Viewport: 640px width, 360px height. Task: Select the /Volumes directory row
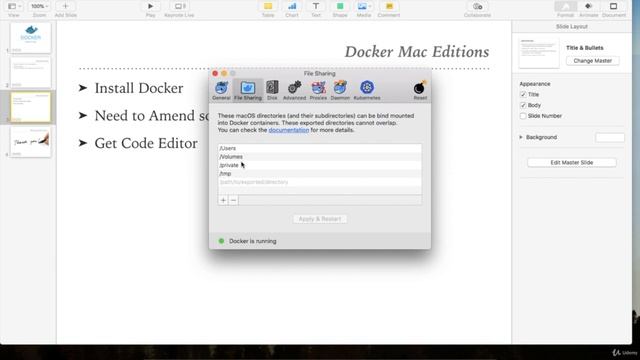320,157
